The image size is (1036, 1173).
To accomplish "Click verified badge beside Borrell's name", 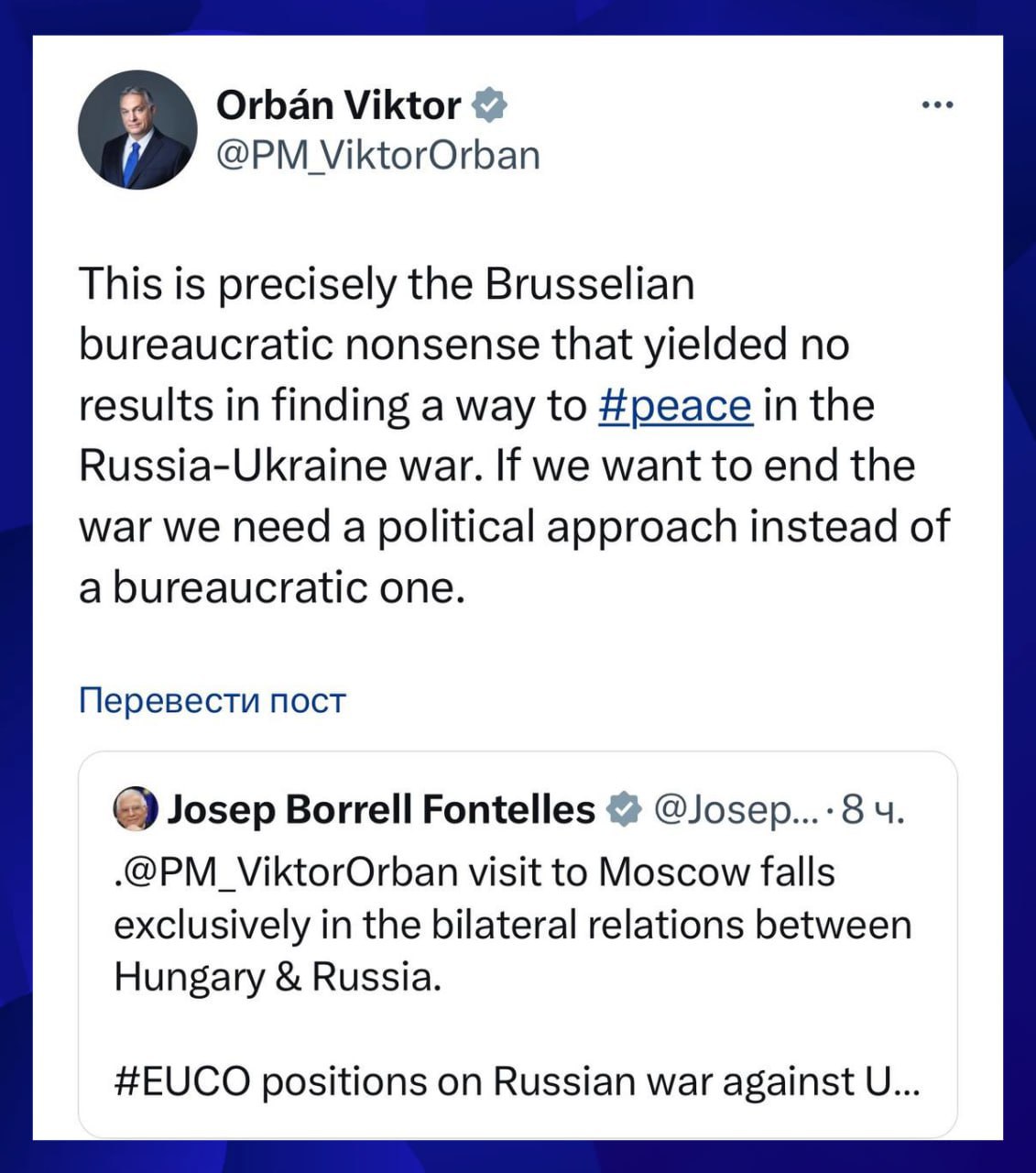I will [x=625, y=810].
